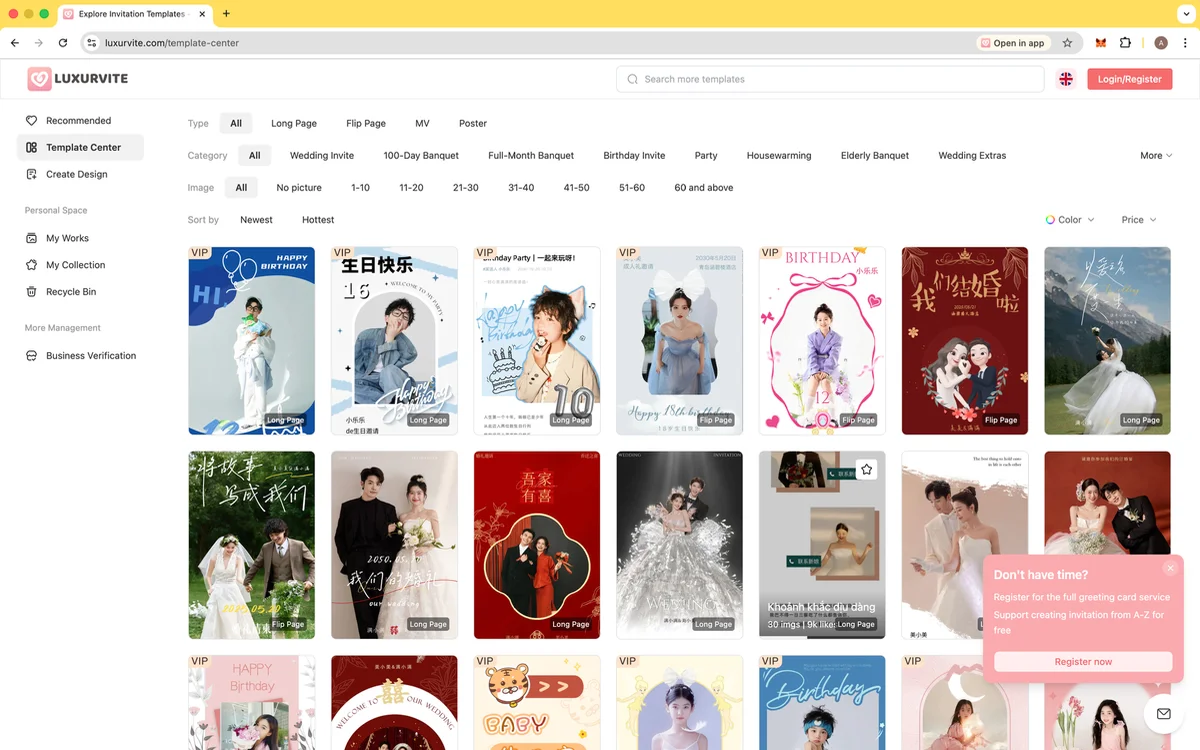The image size is (1200, 750).
Task: Select Birthday Invite category
Action: pos(634,155)
